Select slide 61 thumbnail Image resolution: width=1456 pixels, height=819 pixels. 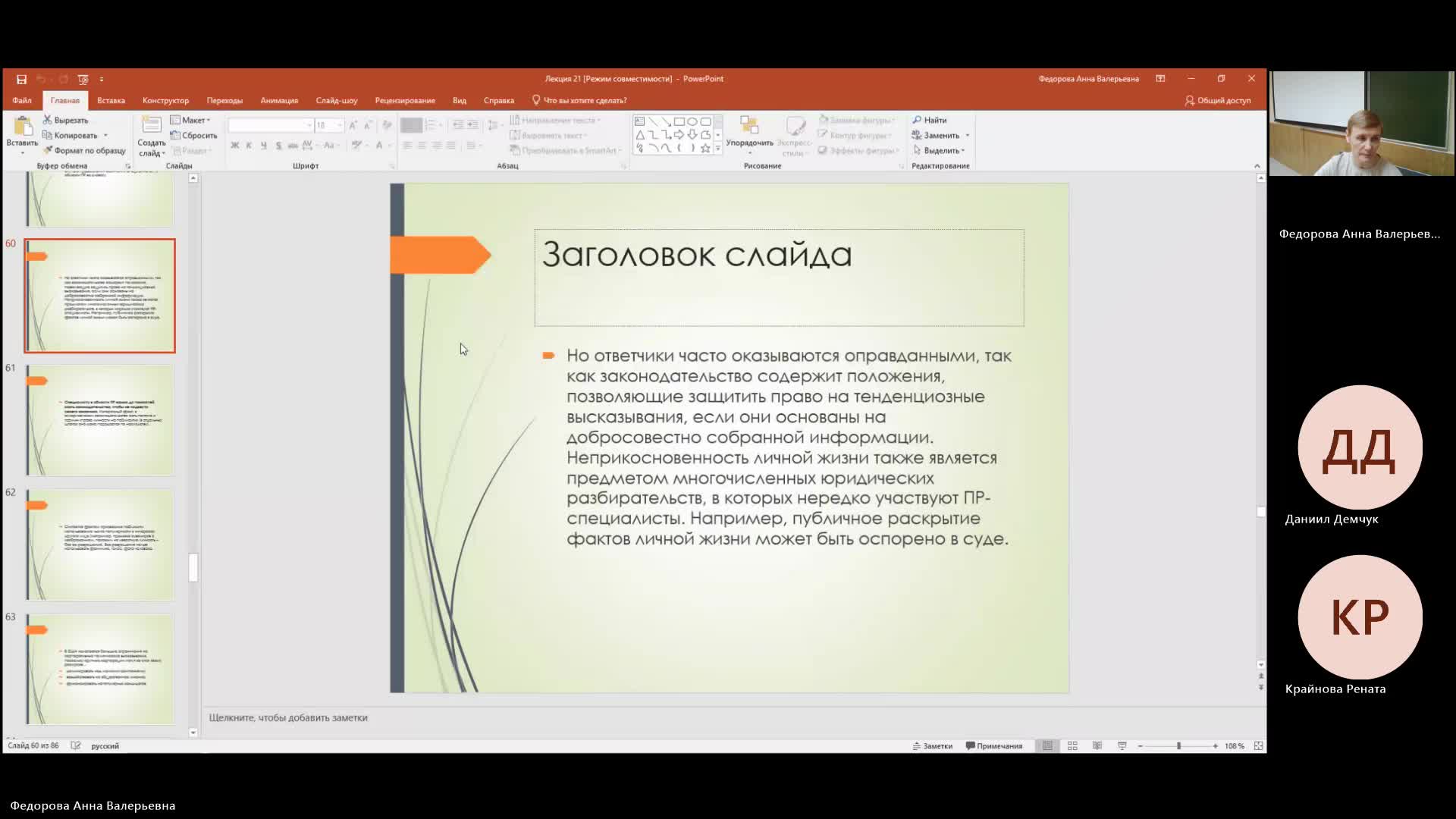point(100,420)
